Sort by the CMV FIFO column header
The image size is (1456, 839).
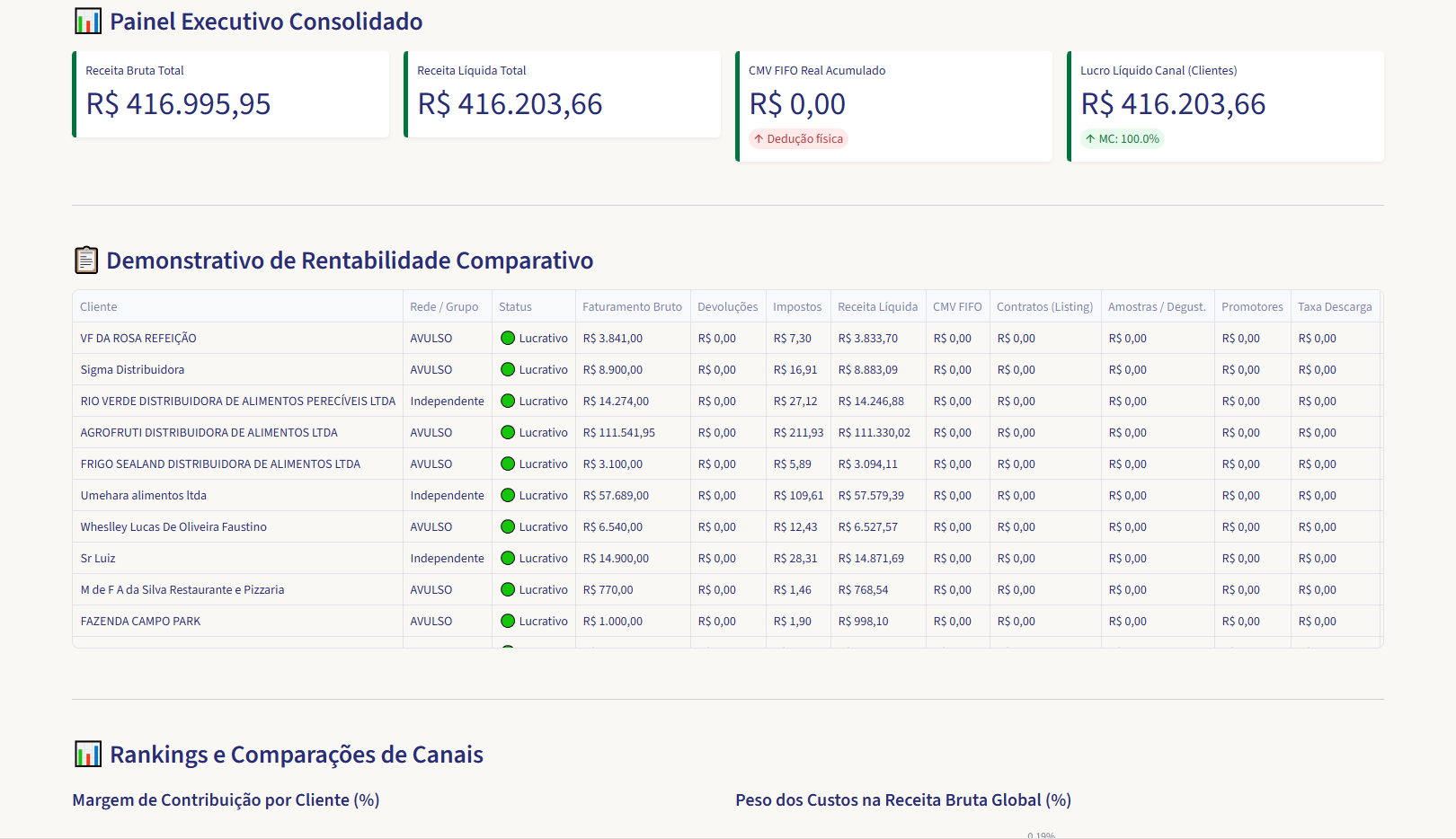point(957,306)
